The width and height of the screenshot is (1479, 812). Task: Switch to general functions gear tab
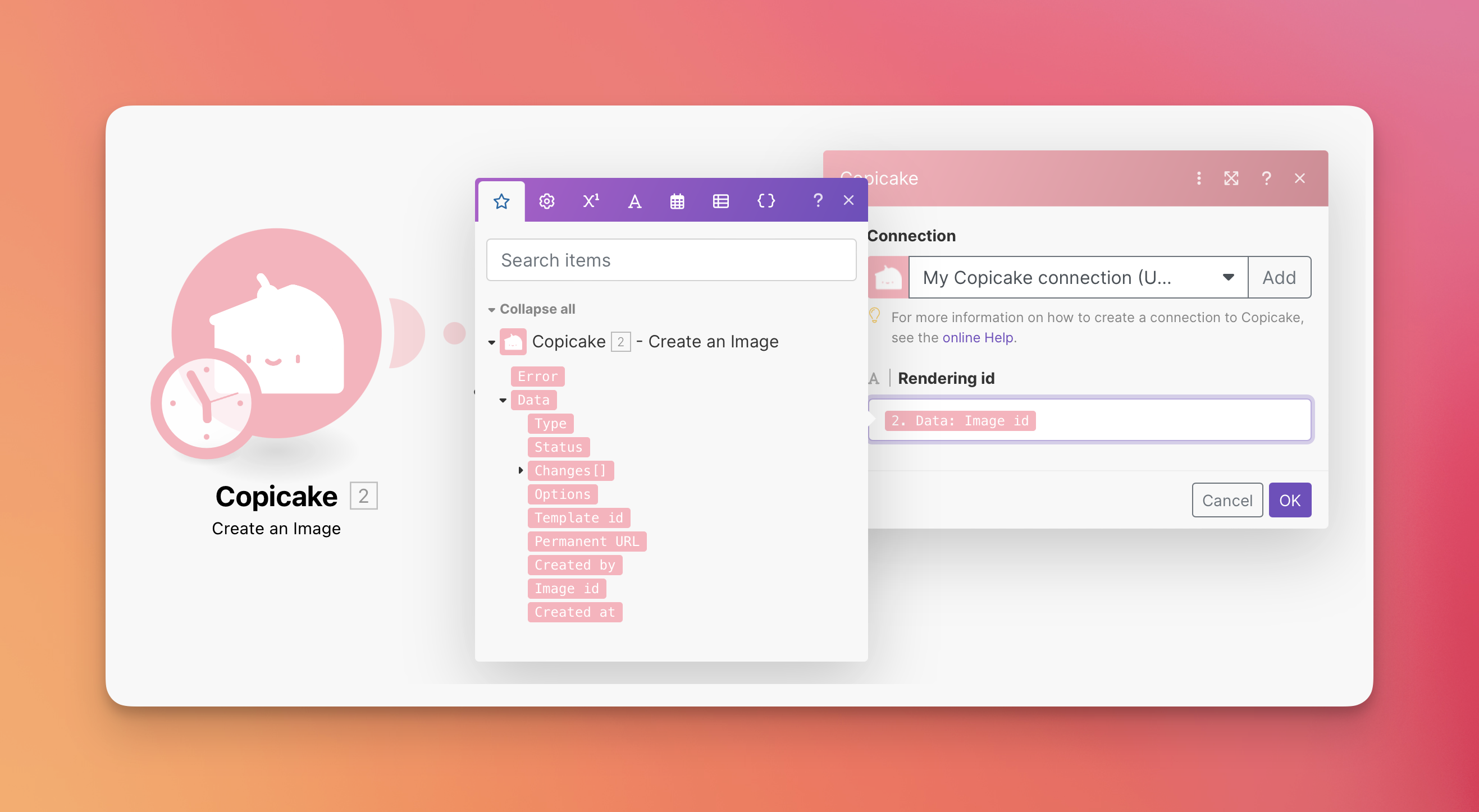(546, 201)
